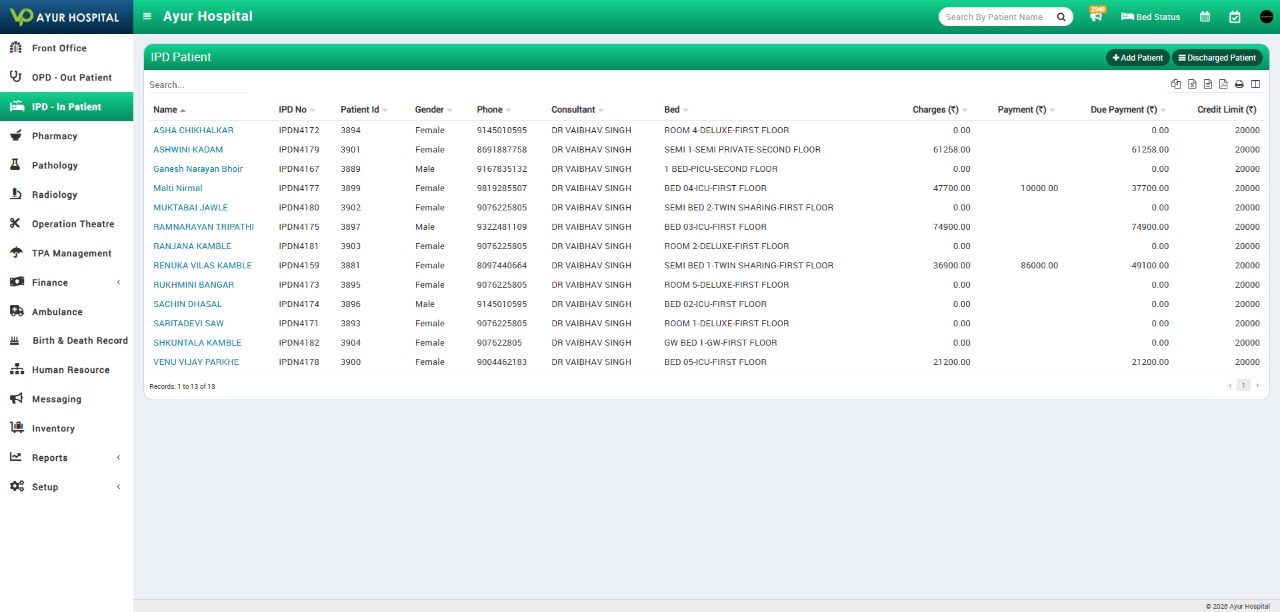Image resolution: width=1280 pixels, height=612 pixels.
Task: Open announcements via the megaphone icon
Action: click(x=1095, y=17)
